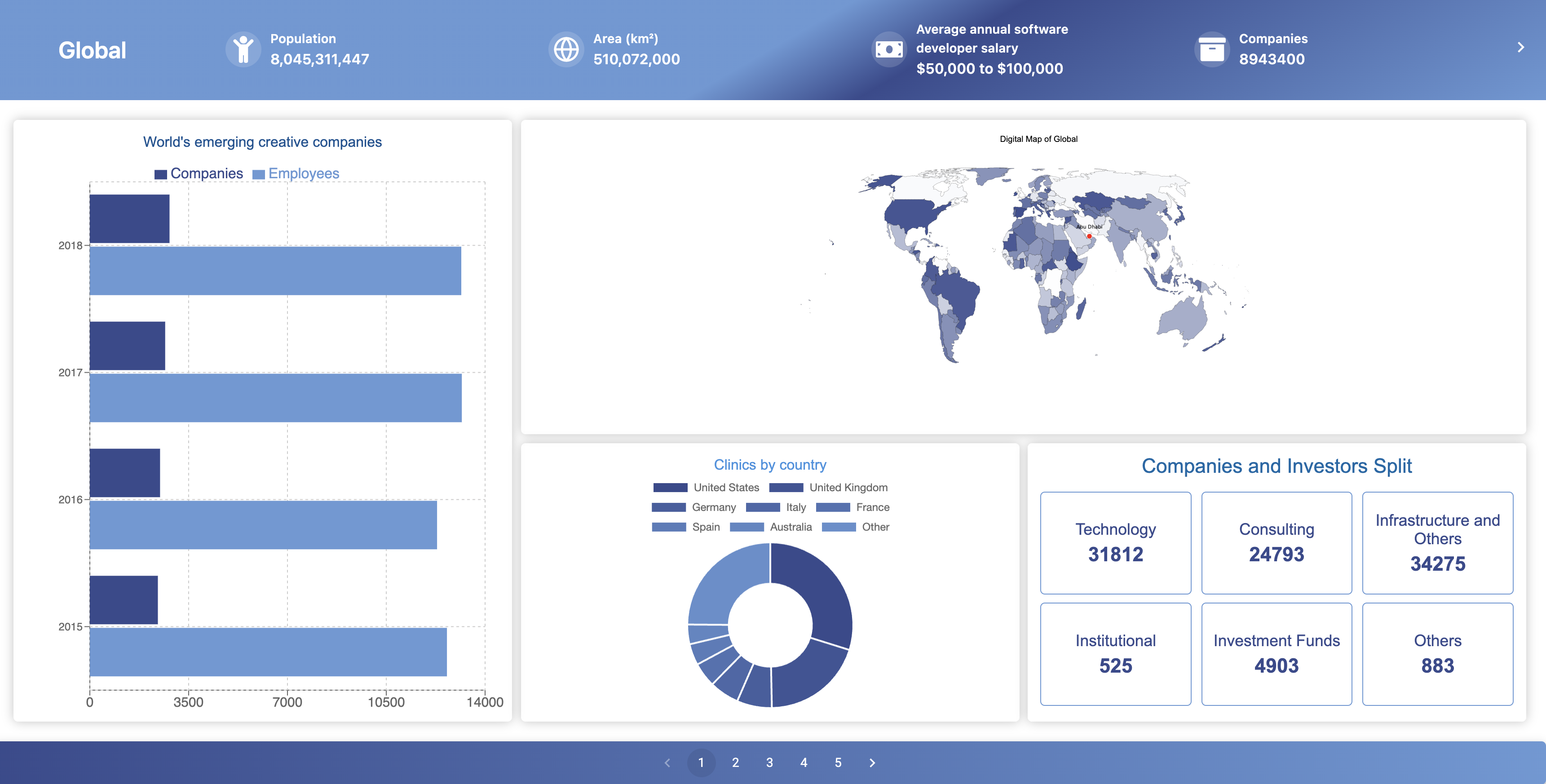Screen dimensions: 1546x784
Task: Click Germany legend color swatch
Action: pos(669,507)
